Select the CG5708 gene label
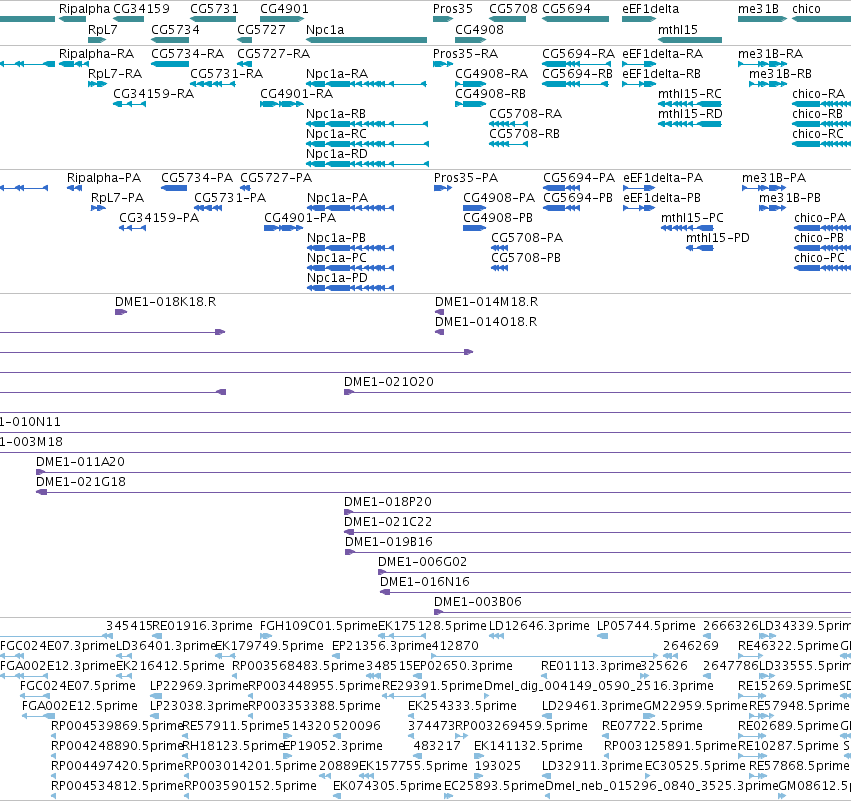The width and height of the screenshot is (851, 801). pyautogui.click(x=513, y=9)
